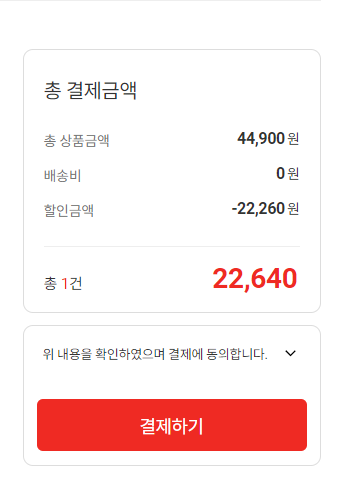The width and height of the screenshot is (363, 499).
Task: Expand the payment agreement chevron arrow
Action: coord(291,353)
